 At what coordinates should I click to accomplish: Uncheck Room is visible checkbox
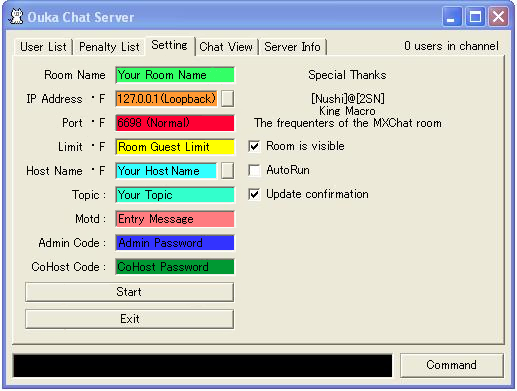254,146
